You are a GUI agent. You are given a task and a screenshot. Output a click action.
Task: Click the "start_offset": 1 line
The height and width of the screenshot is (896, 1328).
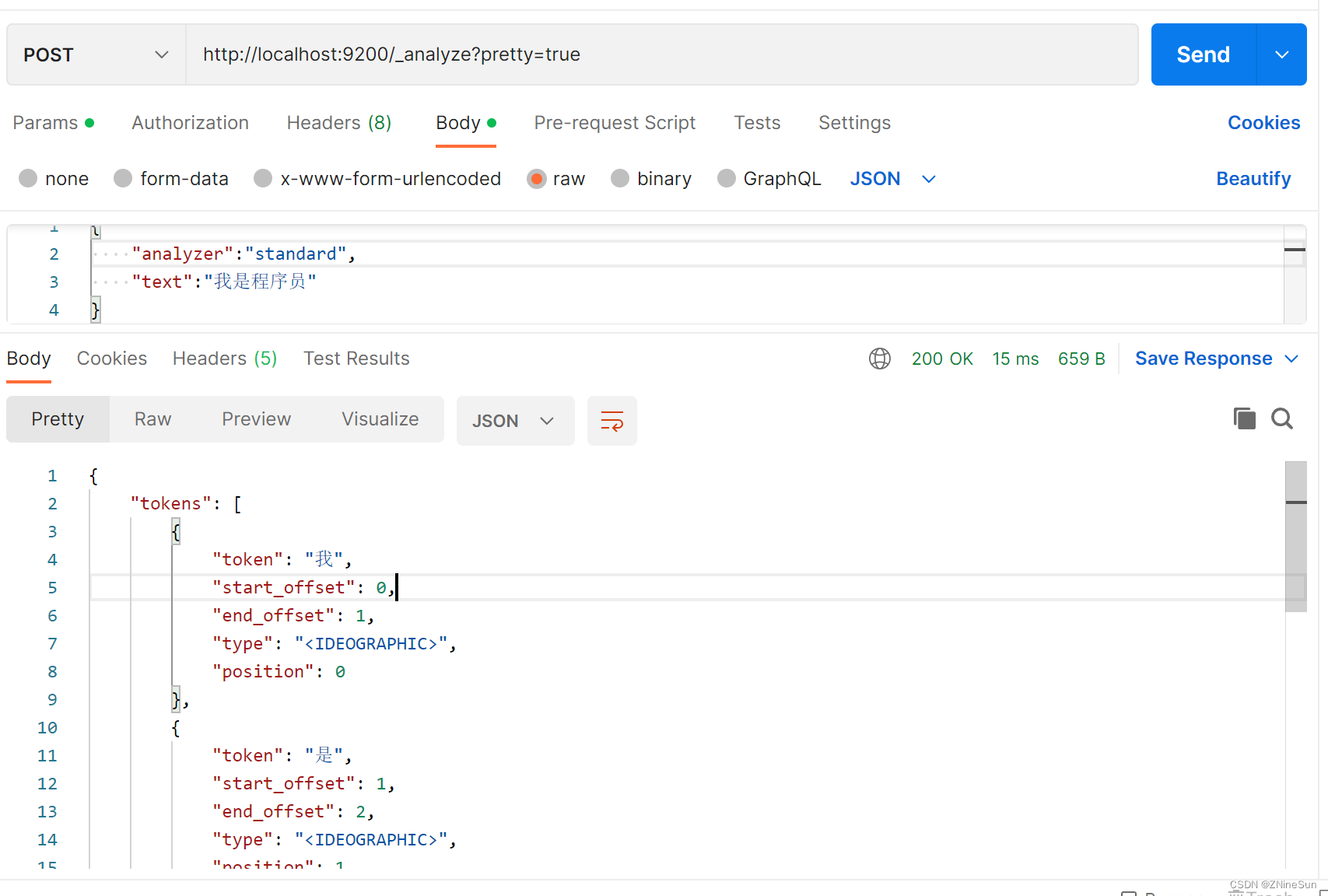click(x=303, y=783)
